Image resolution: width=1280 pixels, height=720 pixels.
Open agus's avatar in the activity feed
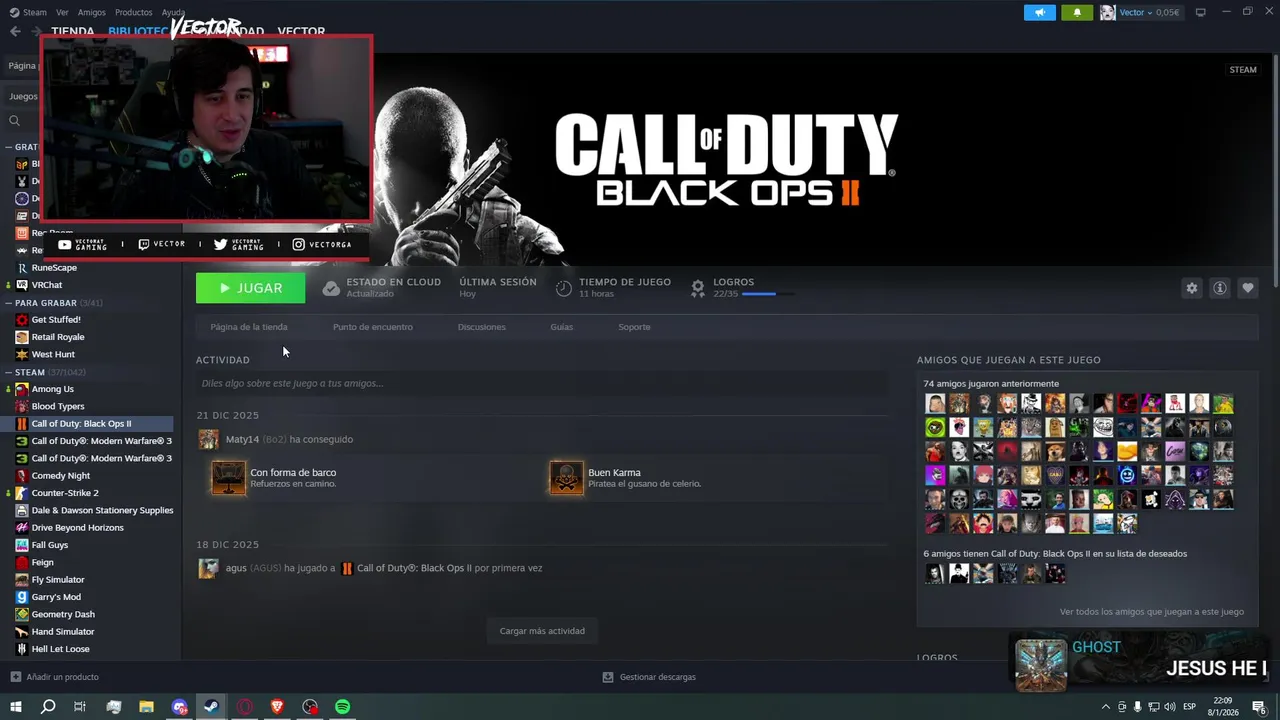click(x=208, y=568)
